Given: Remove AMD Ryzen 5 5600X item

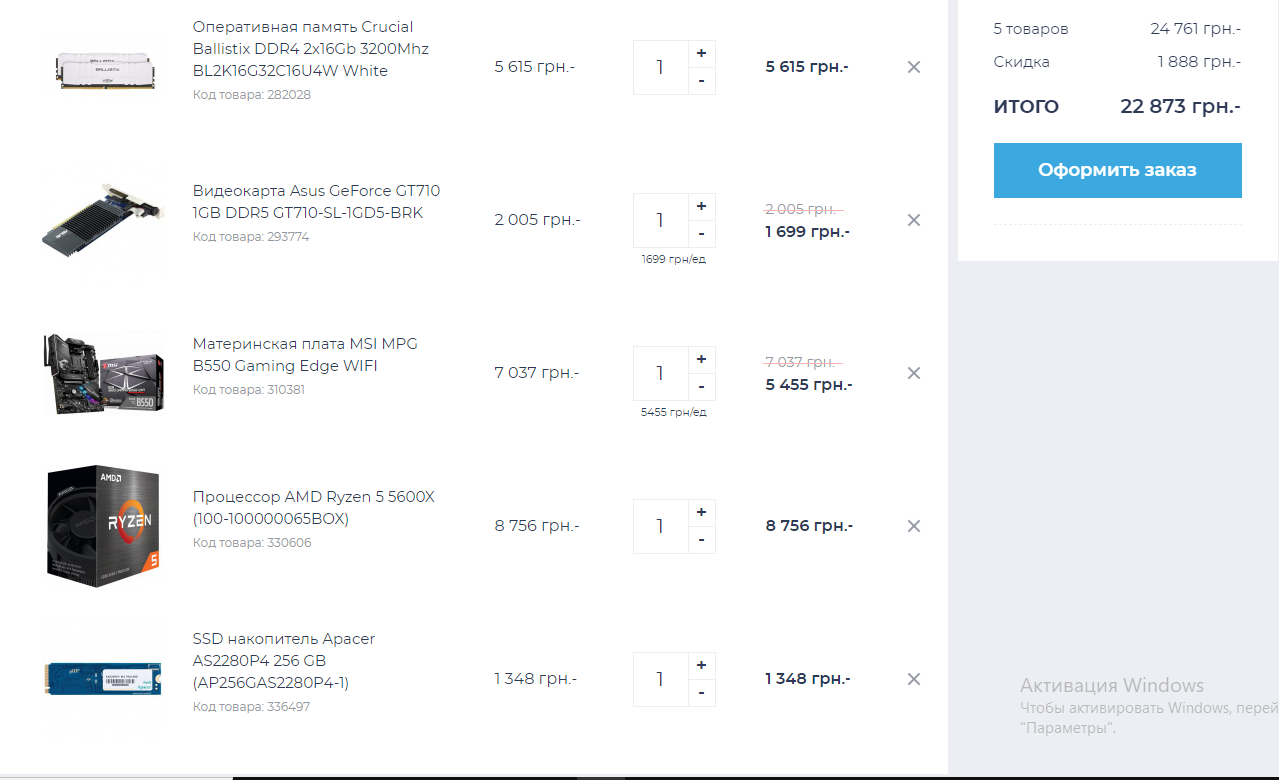Looking at the screenshot, I should pos(913,526).
